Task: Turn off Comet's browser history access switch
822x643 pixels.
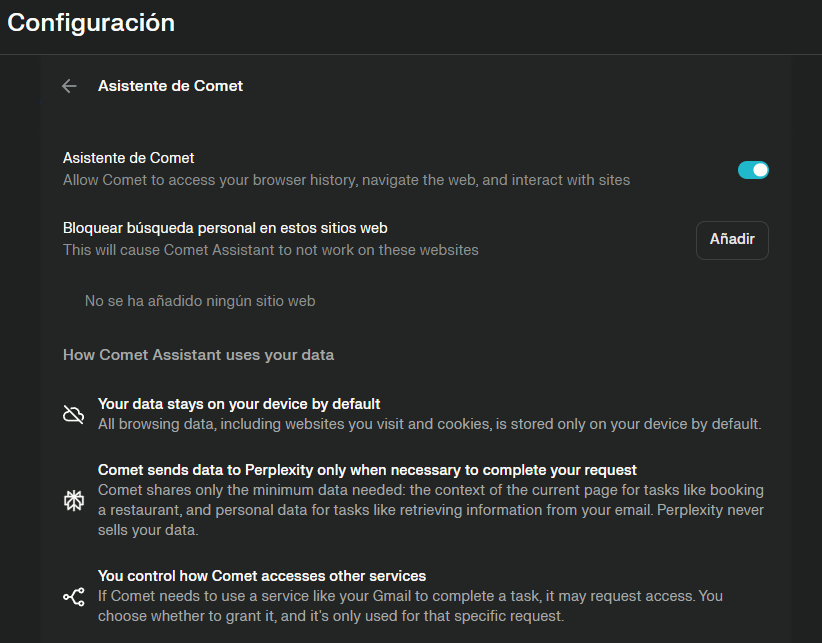Action: pos(753,170)
